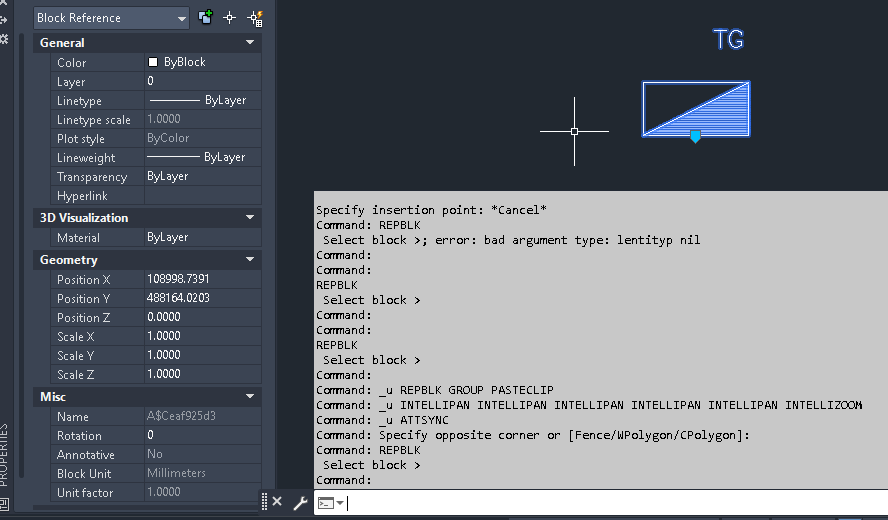Click the '_u REPBLK GROUP PASTECLIP' history line
888x520 pixels.
tap(435, 390)
